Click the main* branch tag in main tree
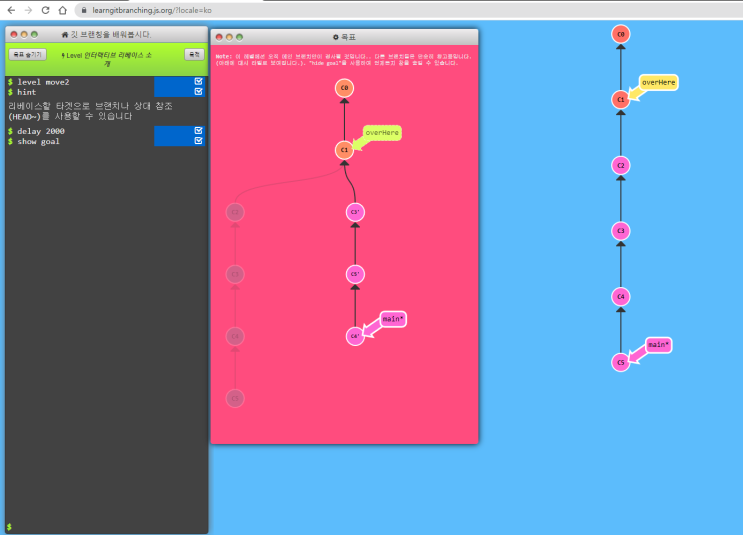The height and width of the screenshot is (535, 743). [x=658, y=345]
